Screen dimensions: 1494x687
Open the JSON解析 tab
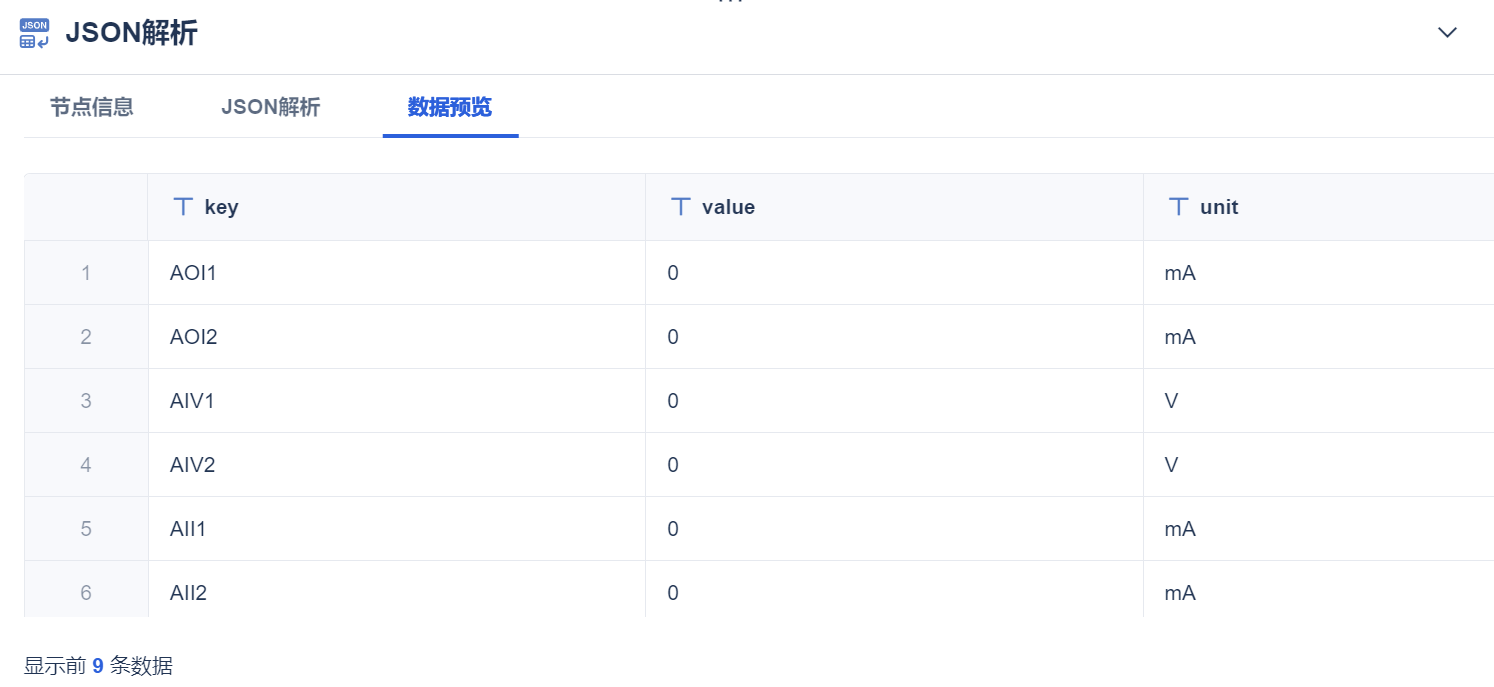tap(270, 107)
